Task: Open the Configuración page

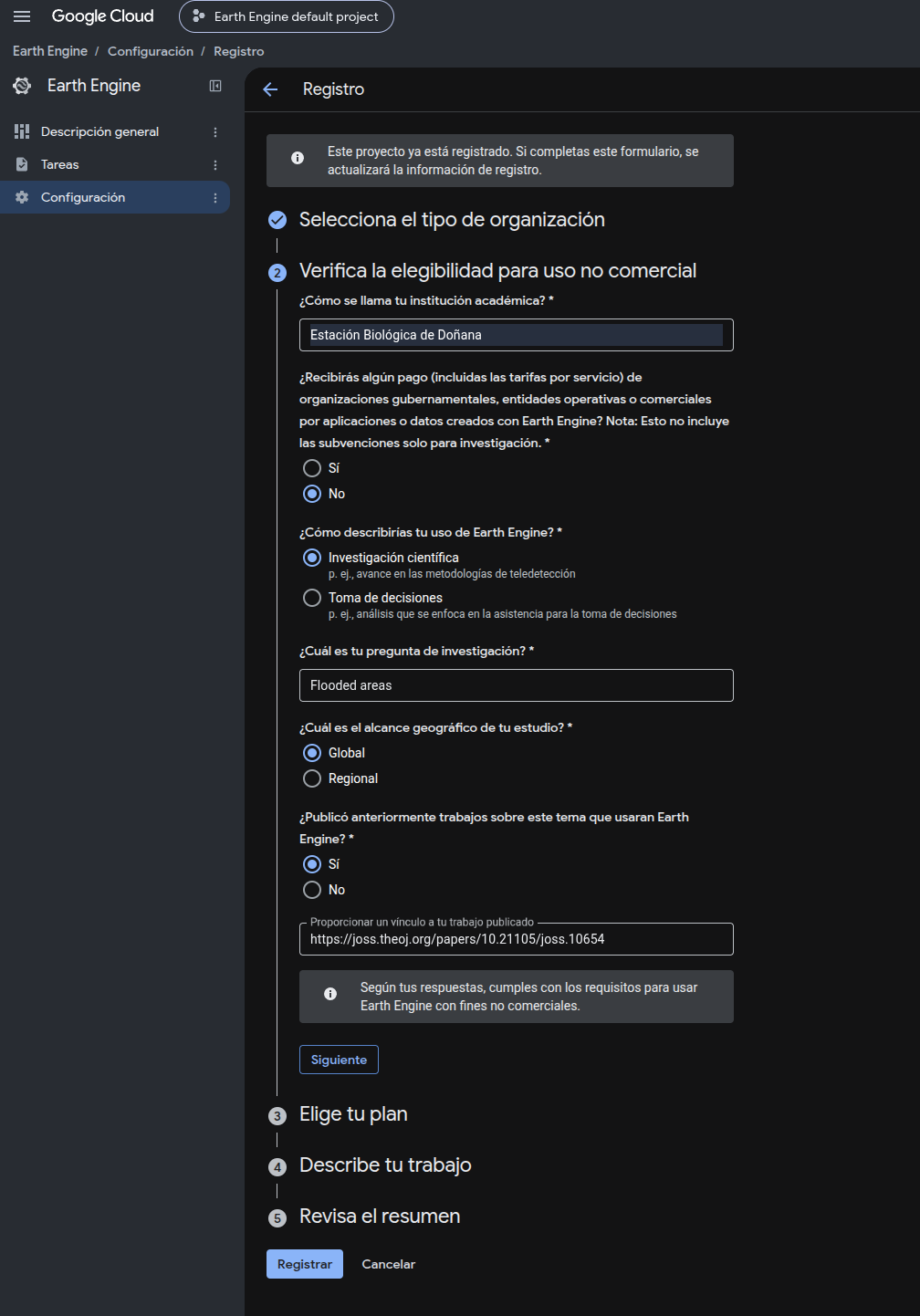Action: click(83, 197)
